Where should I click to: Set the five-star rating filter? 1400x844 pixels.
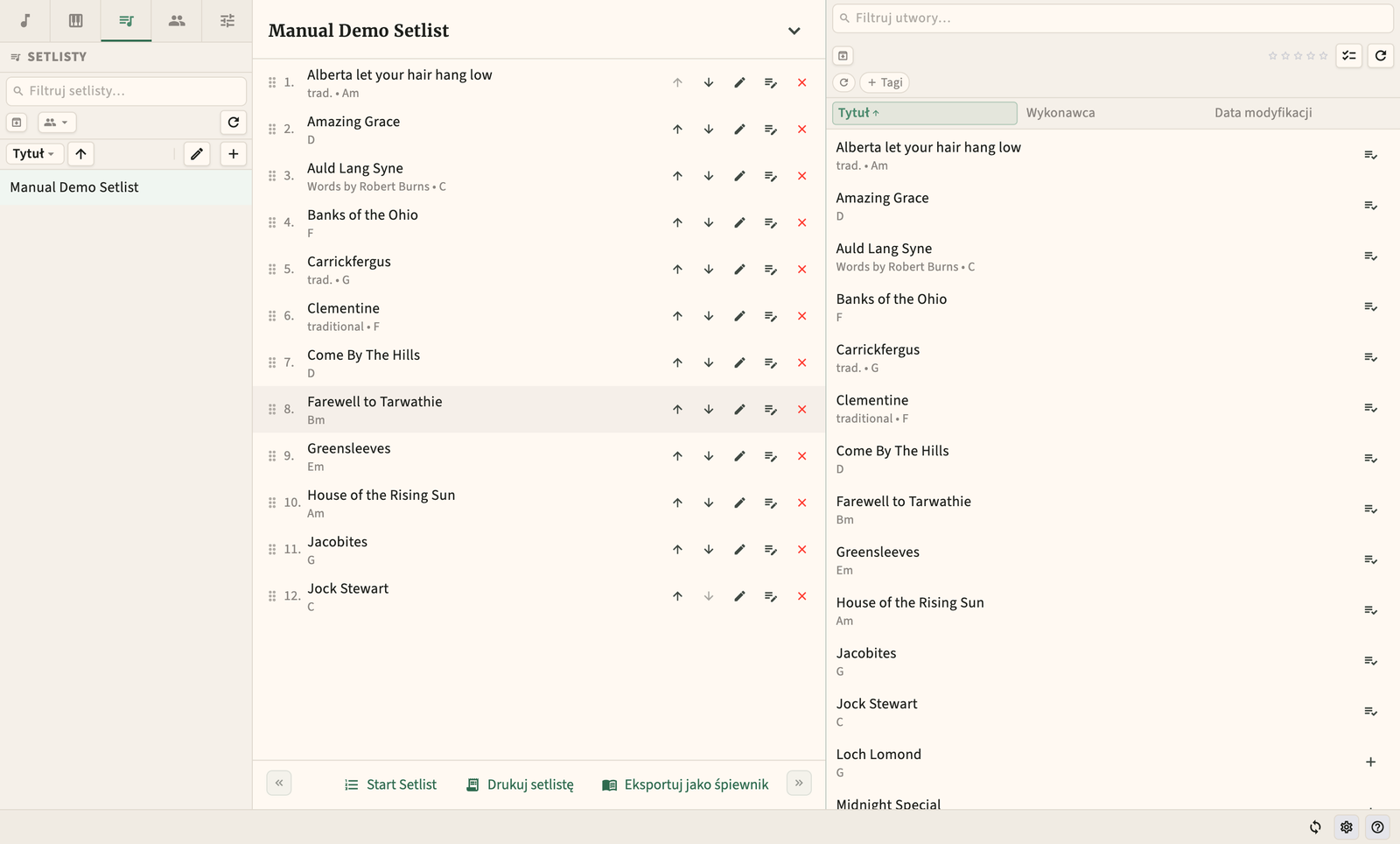1323,56
